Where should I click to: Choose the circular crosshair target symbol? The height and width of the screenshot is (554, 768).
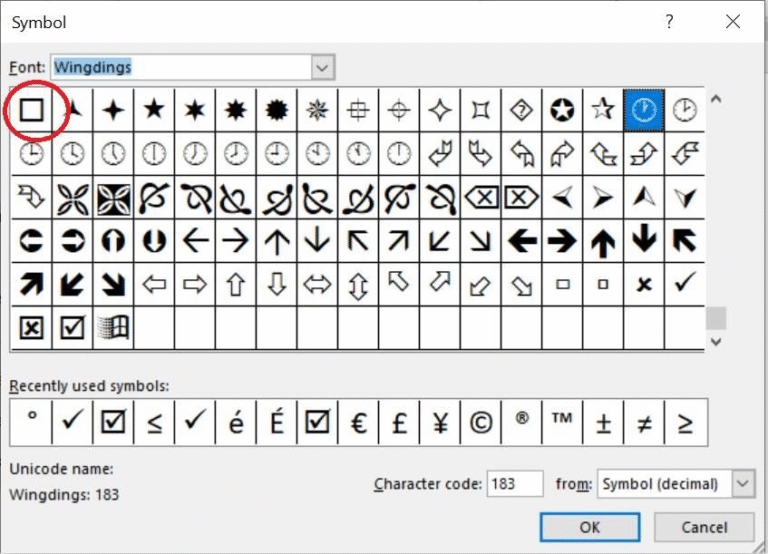click(x=399, y=110)
